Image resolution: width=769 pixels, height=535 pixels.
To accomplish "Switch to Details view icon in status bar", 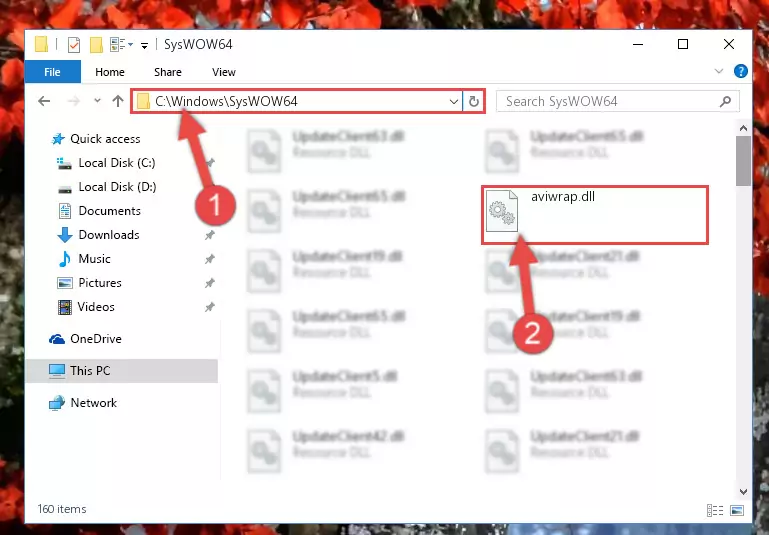I will click(x=715, y=510).
